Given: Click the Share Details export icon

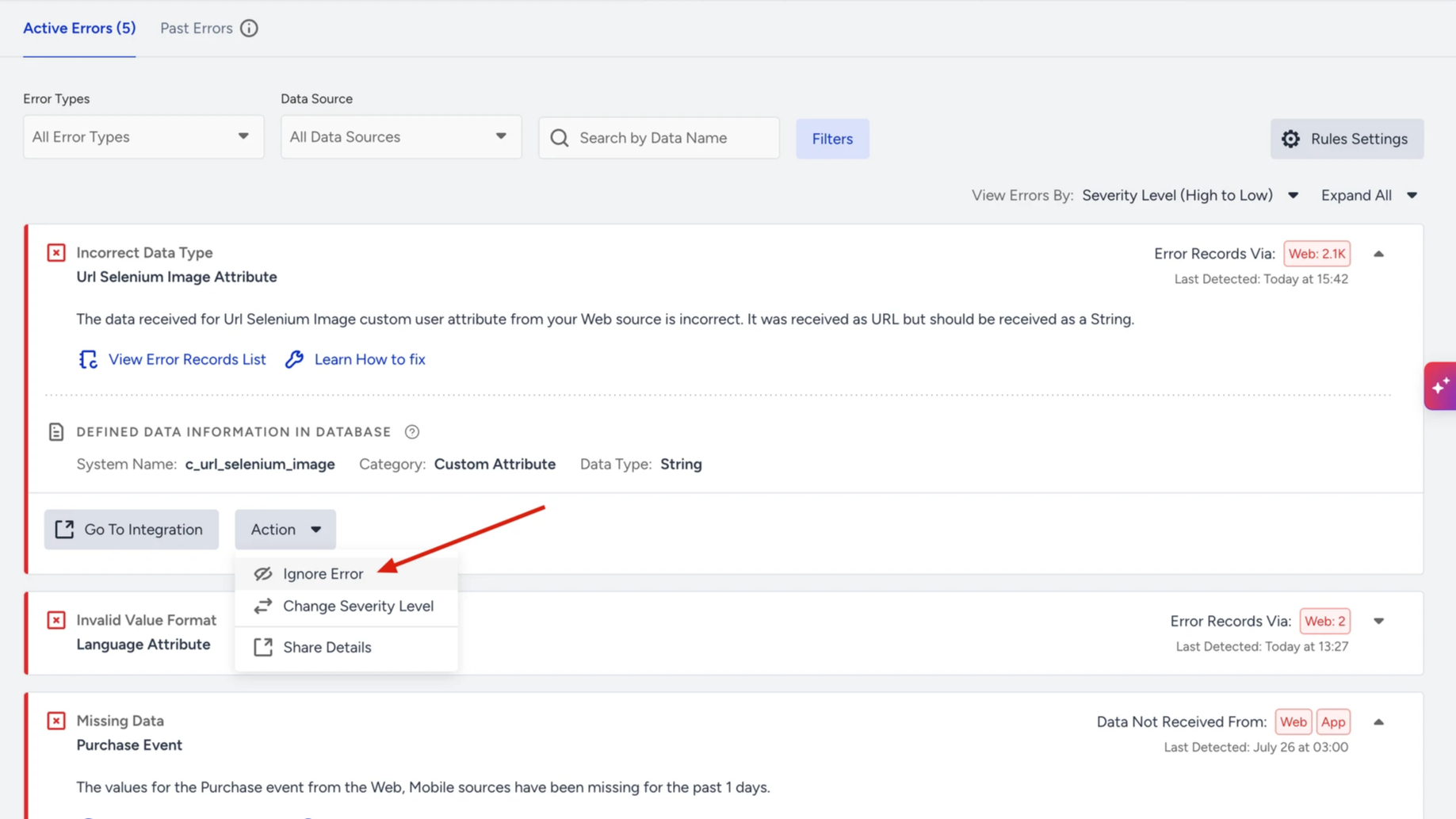Looking at the screenshot, I should click(x=263, y=647).
